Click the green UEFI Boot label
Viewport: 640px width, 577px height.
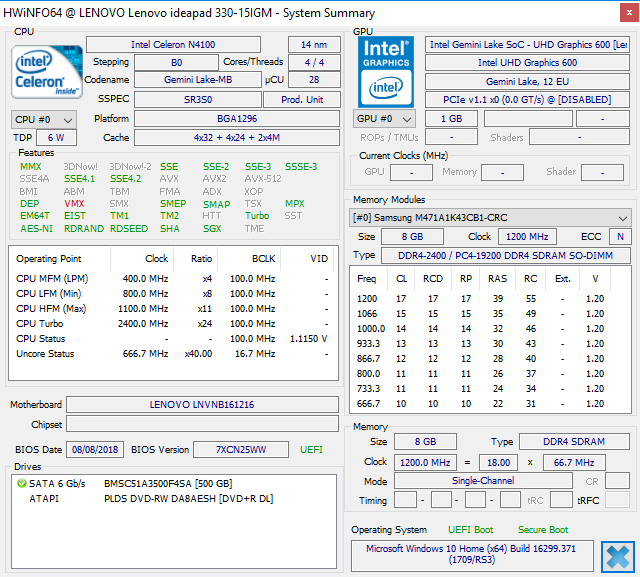point(470,530)
